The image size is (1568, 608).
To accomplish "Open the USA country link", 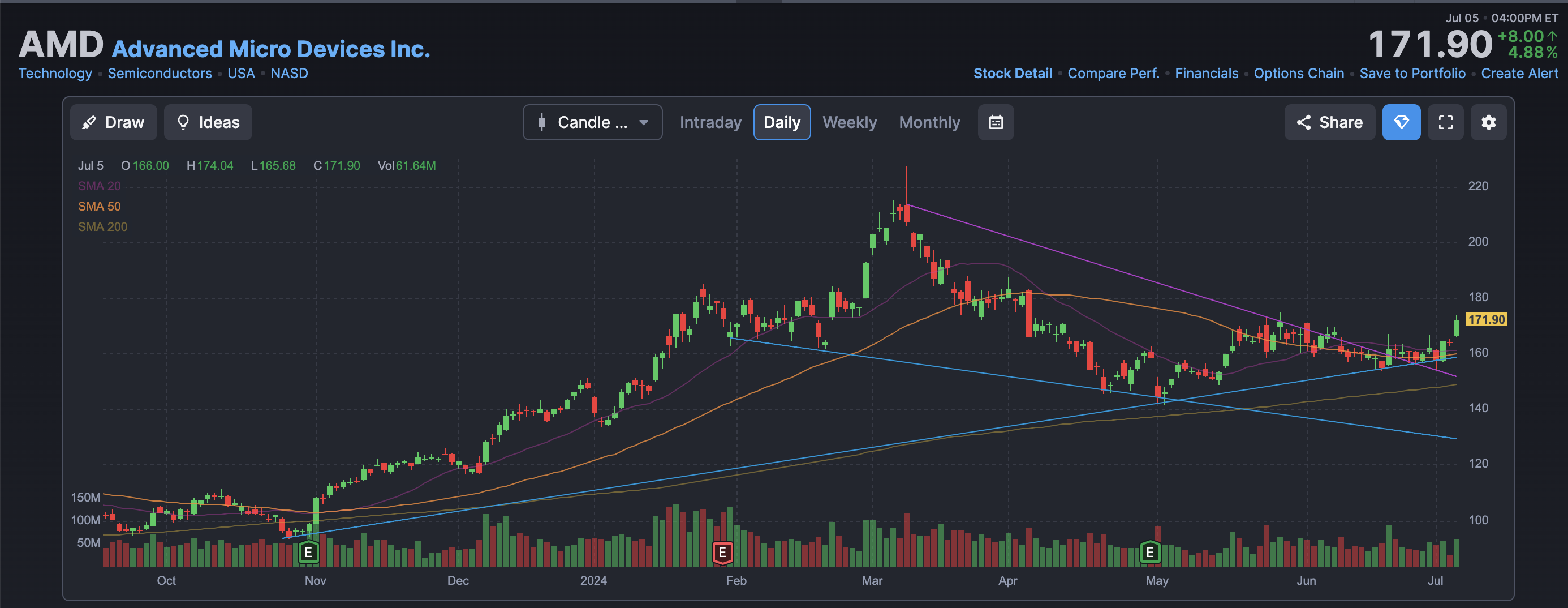I will point(241,73).
